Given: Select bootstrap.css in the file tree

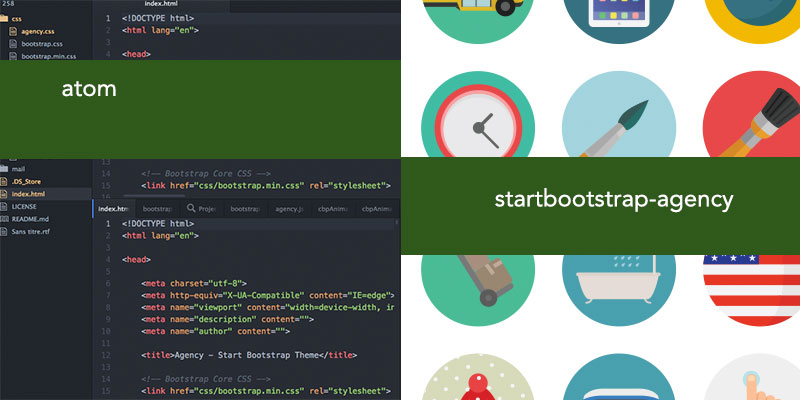Looking at the screenshot, I should click(x=42, y=44).
